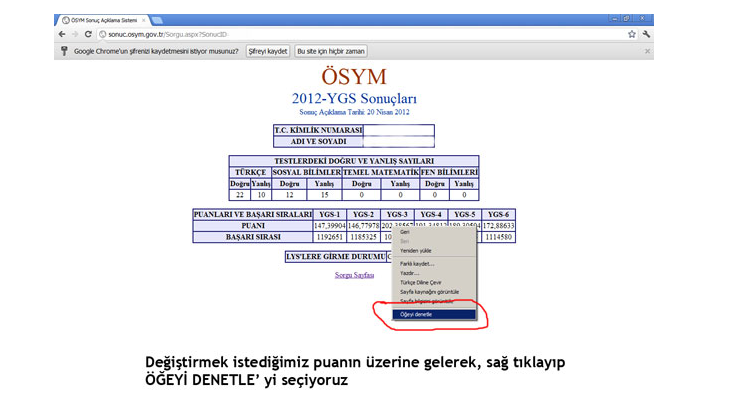Click the LYS'LERE GİRME DURUMU label
Screen dimensions: 737x401
336,257
